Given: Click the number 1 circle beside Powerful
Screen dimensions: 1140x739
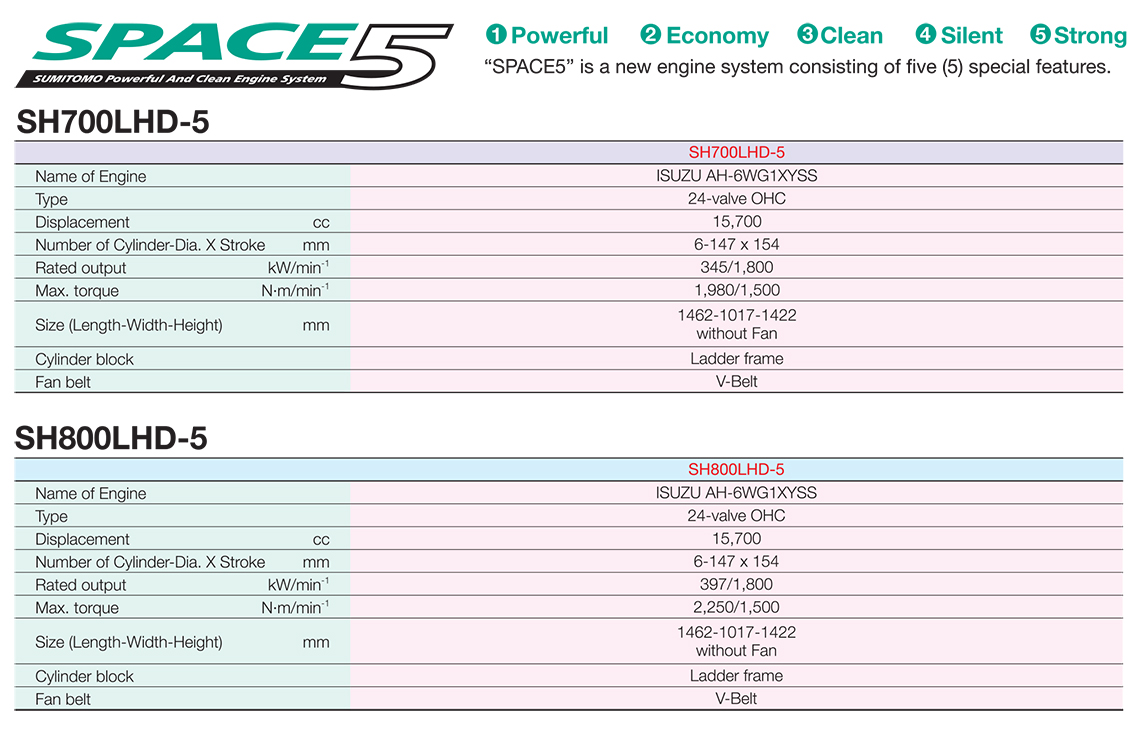Looking at the screenshot, I should tap(496, 36).
